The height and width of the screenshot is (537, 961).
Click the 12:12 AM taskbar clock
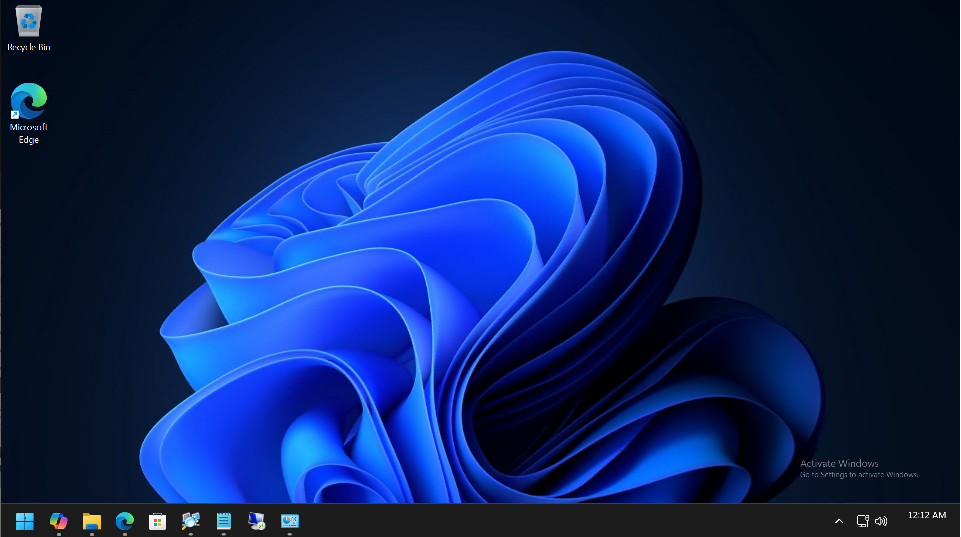[x=926, y=515]
